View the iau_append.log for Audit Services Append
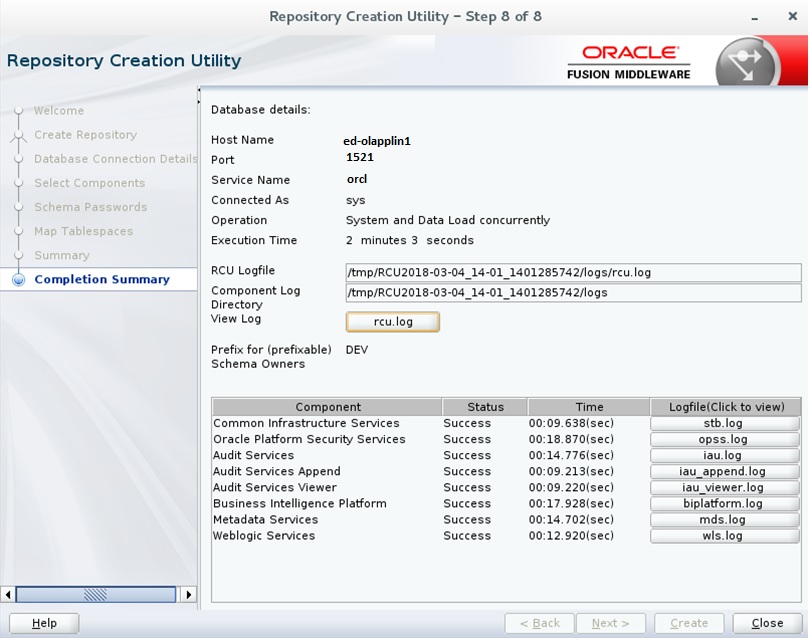Viewport: 809px width, 638px height. click(723, 471)
